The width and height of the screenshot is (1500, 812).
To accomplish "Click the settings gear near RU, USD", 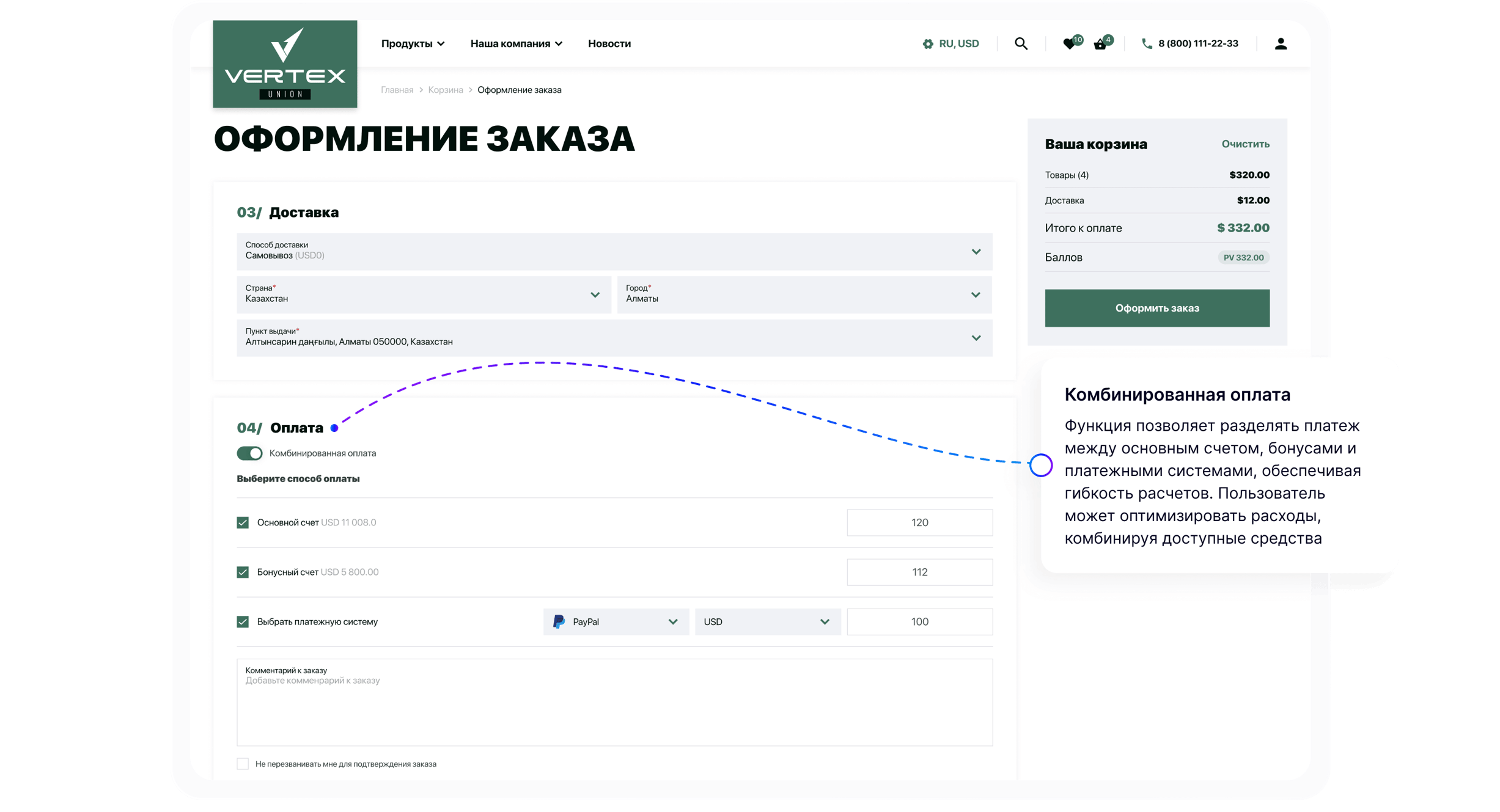I will coord(928,43).
